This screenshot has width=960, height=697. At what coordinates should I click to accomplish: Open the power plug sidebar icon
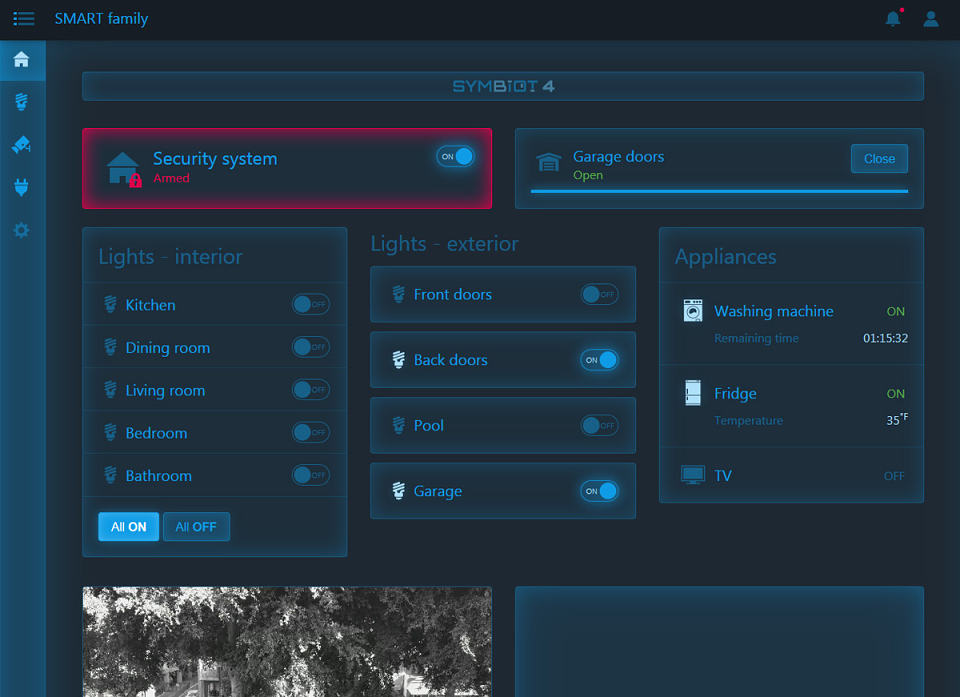point(21,187)
